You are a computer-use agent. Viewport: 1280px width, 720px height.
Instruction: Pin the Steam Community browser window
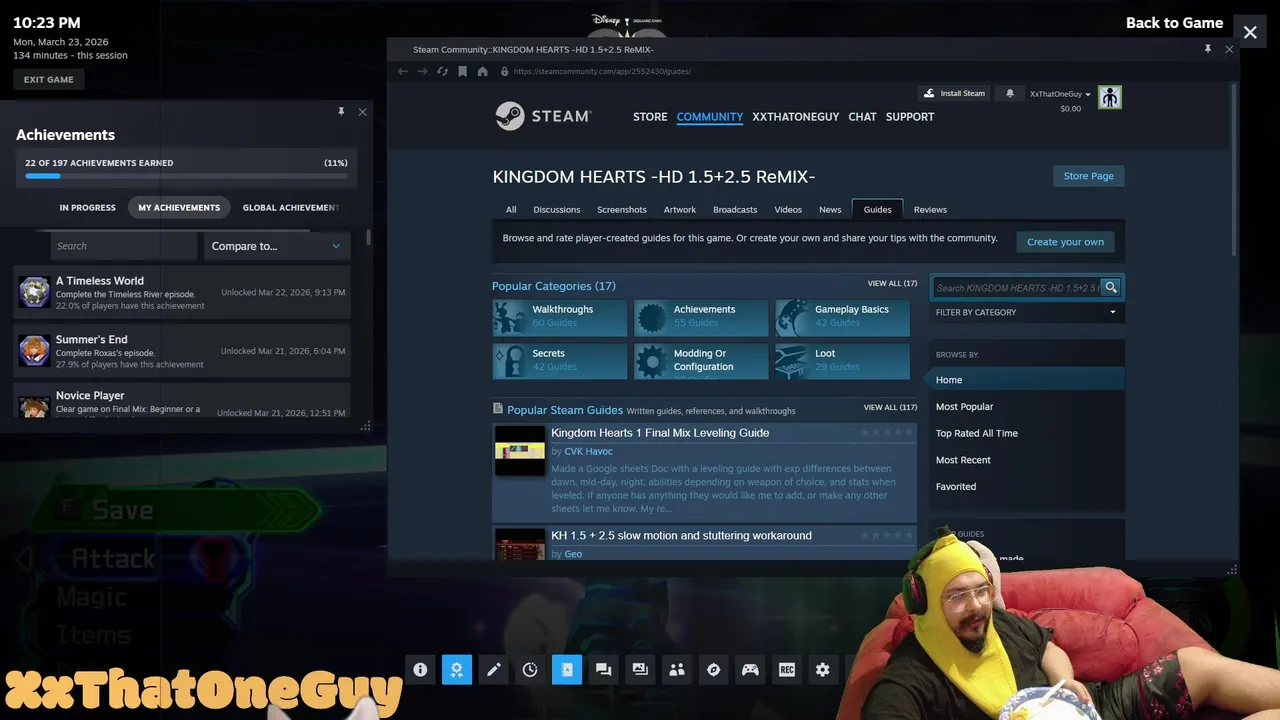coord(1208,49)
